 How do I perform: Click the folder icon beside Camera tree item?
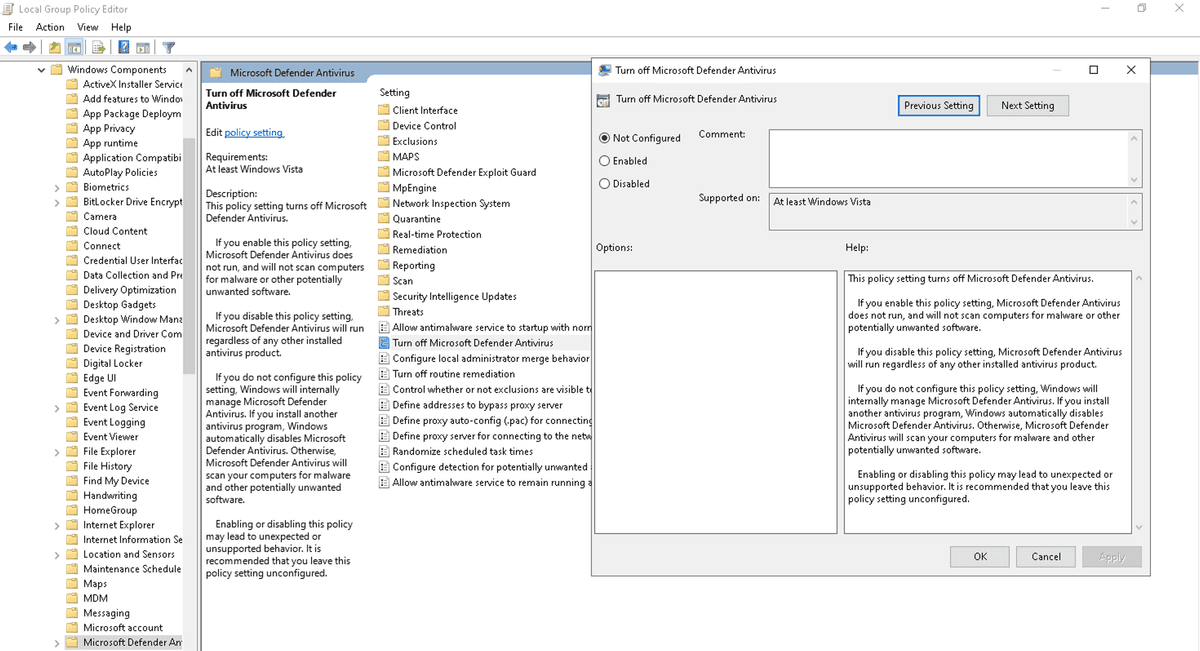click(x=72, y=216)
